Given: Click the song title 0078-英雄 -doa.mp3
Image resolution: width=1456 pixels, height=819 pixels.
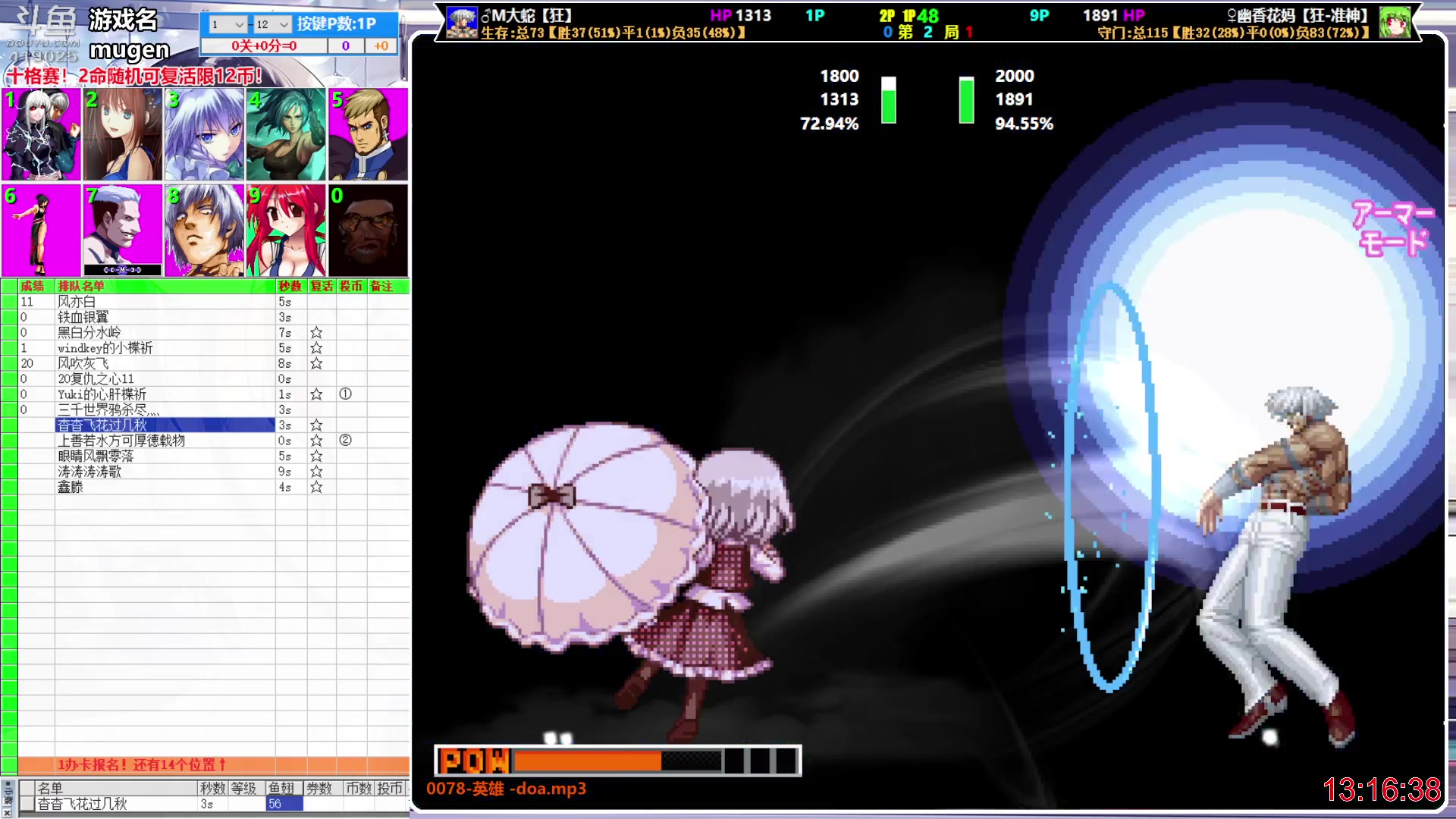Looking at the screenshot, I should [x=506, y=789].
